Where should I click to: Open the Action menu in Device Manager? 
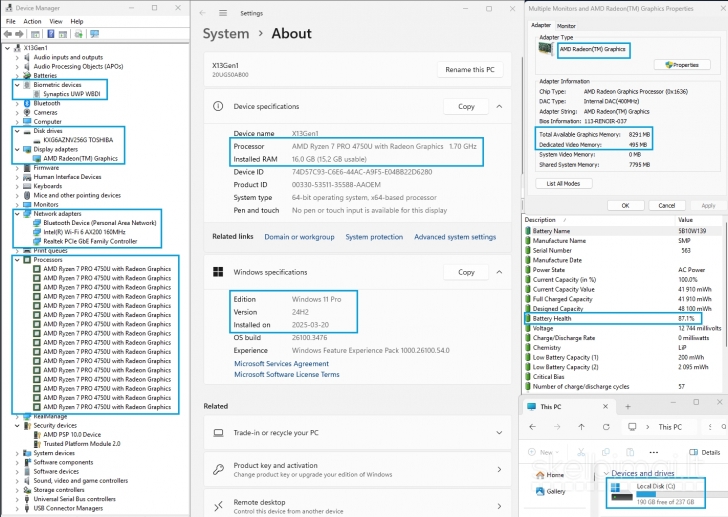(x=32, y=21)
